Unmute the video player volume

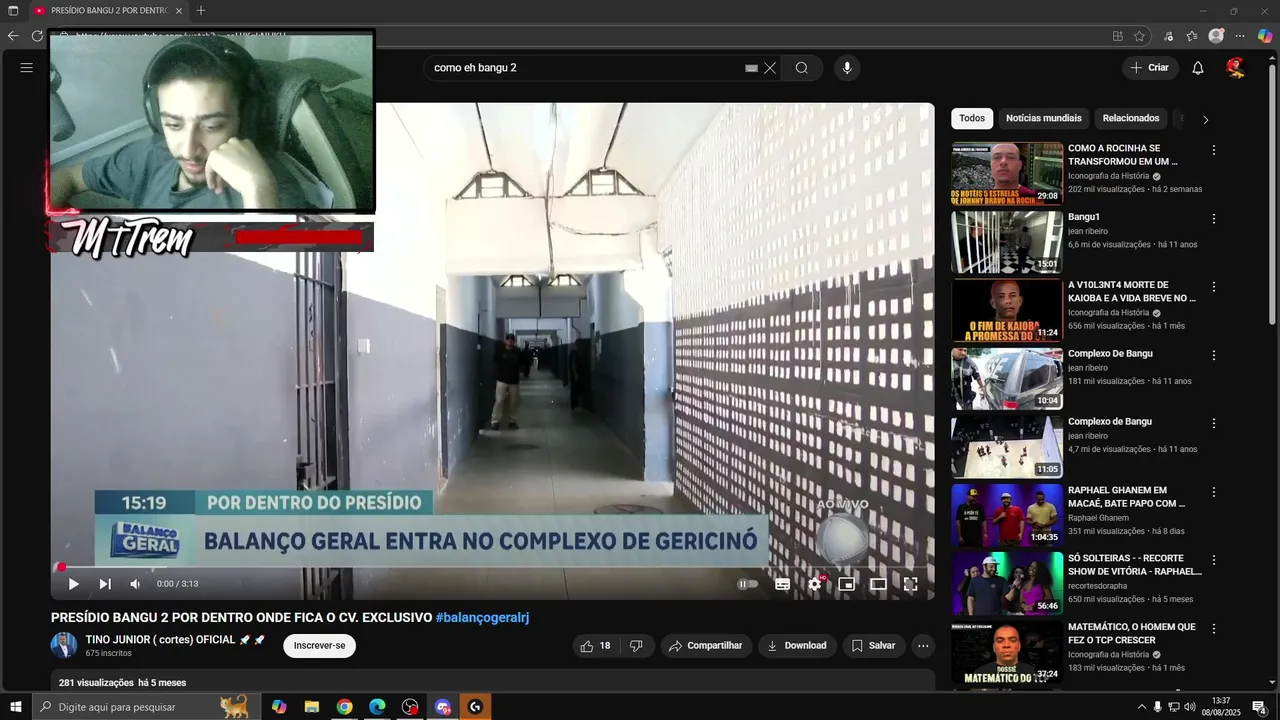pyautogui.click(x=135, y=584)
